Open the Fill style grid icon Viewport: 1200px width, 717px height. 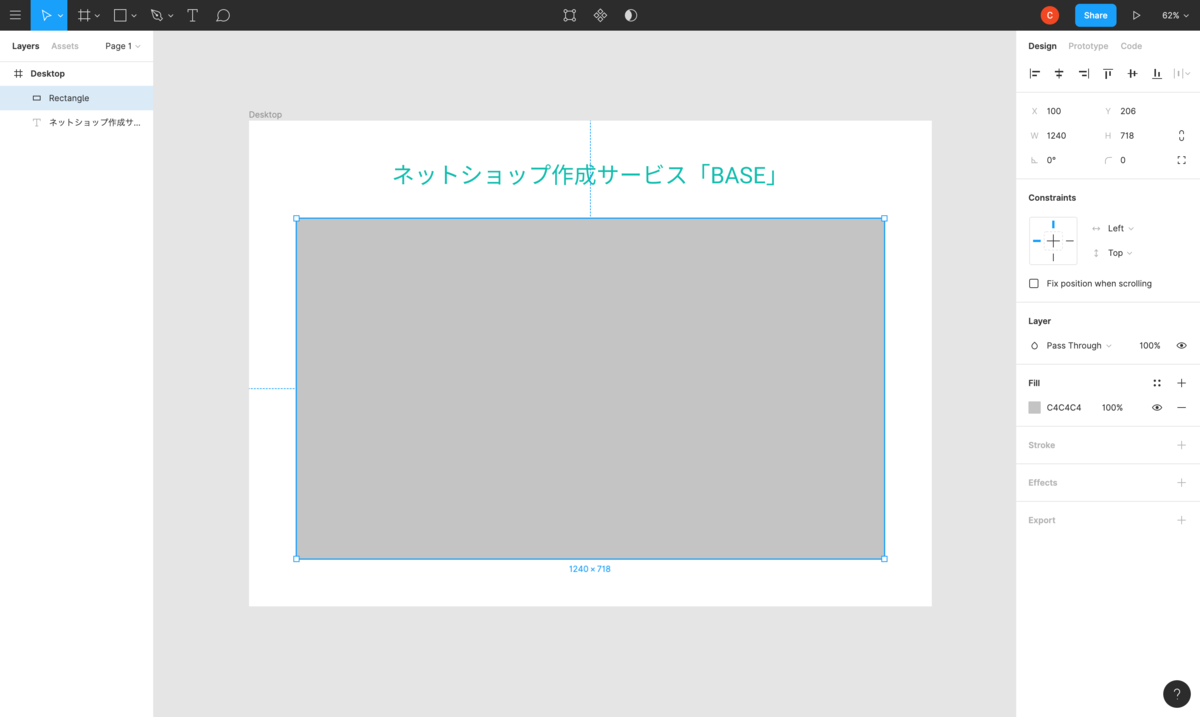pos(1157,383)
